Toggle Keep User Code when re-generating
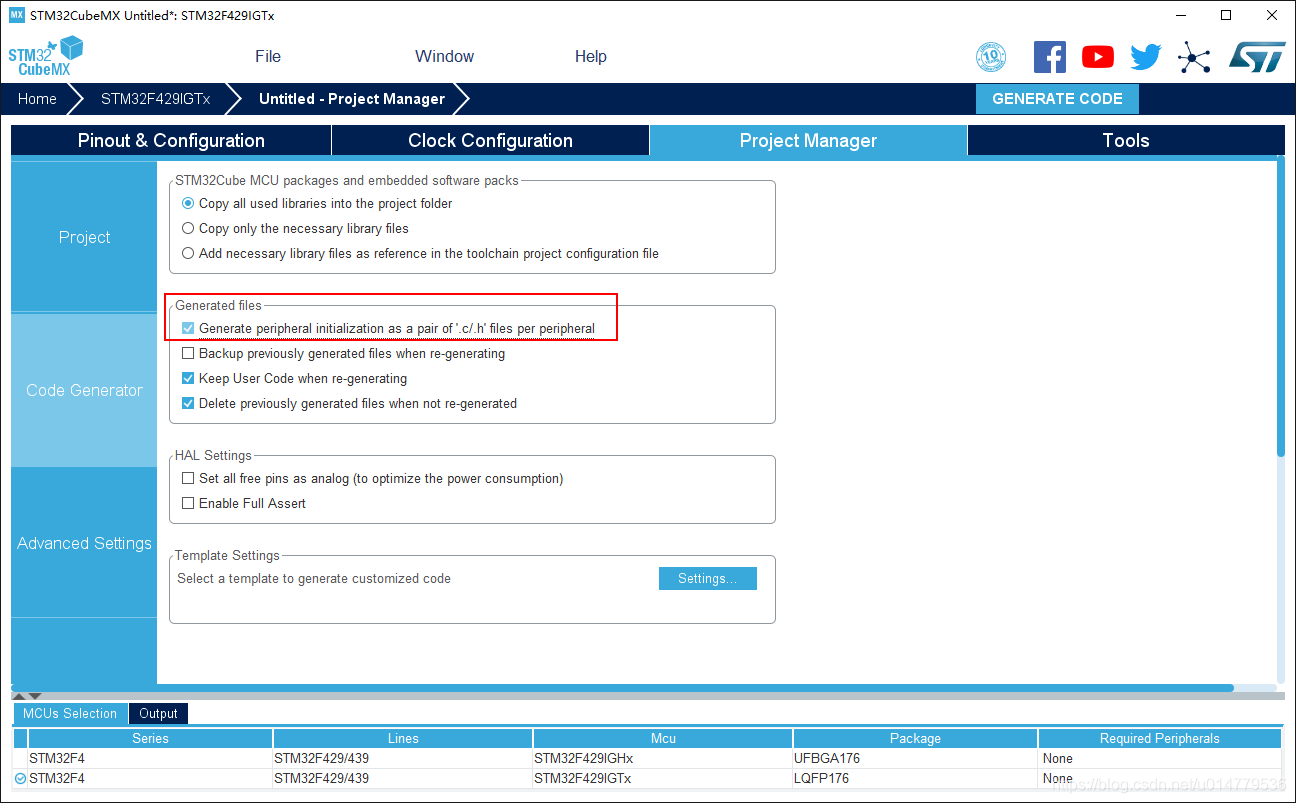 click(188, 378)
